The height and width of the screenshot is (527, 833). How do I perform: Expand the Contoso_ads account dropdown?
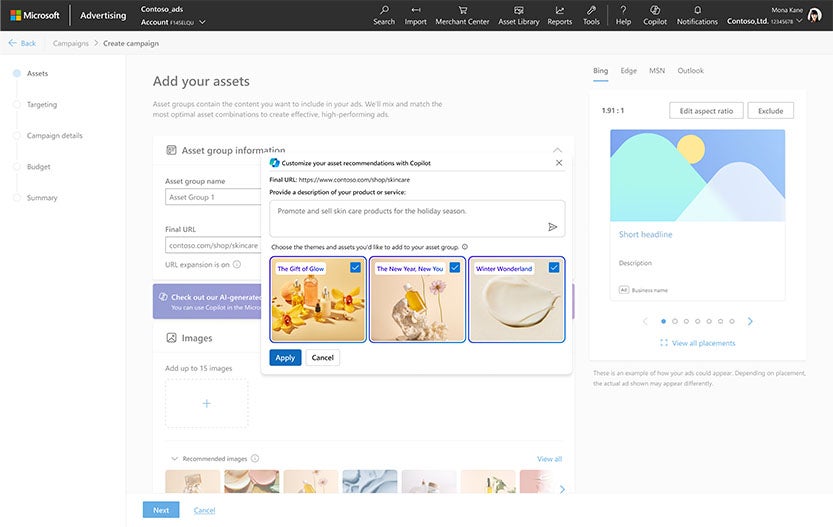pyautogui.click(x=203, y=21)
